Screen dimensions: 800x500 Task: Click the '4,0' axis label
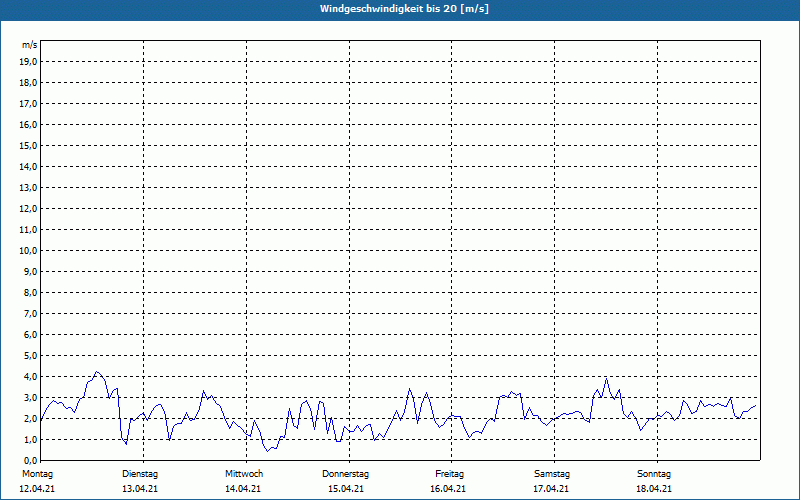[30, 377]
